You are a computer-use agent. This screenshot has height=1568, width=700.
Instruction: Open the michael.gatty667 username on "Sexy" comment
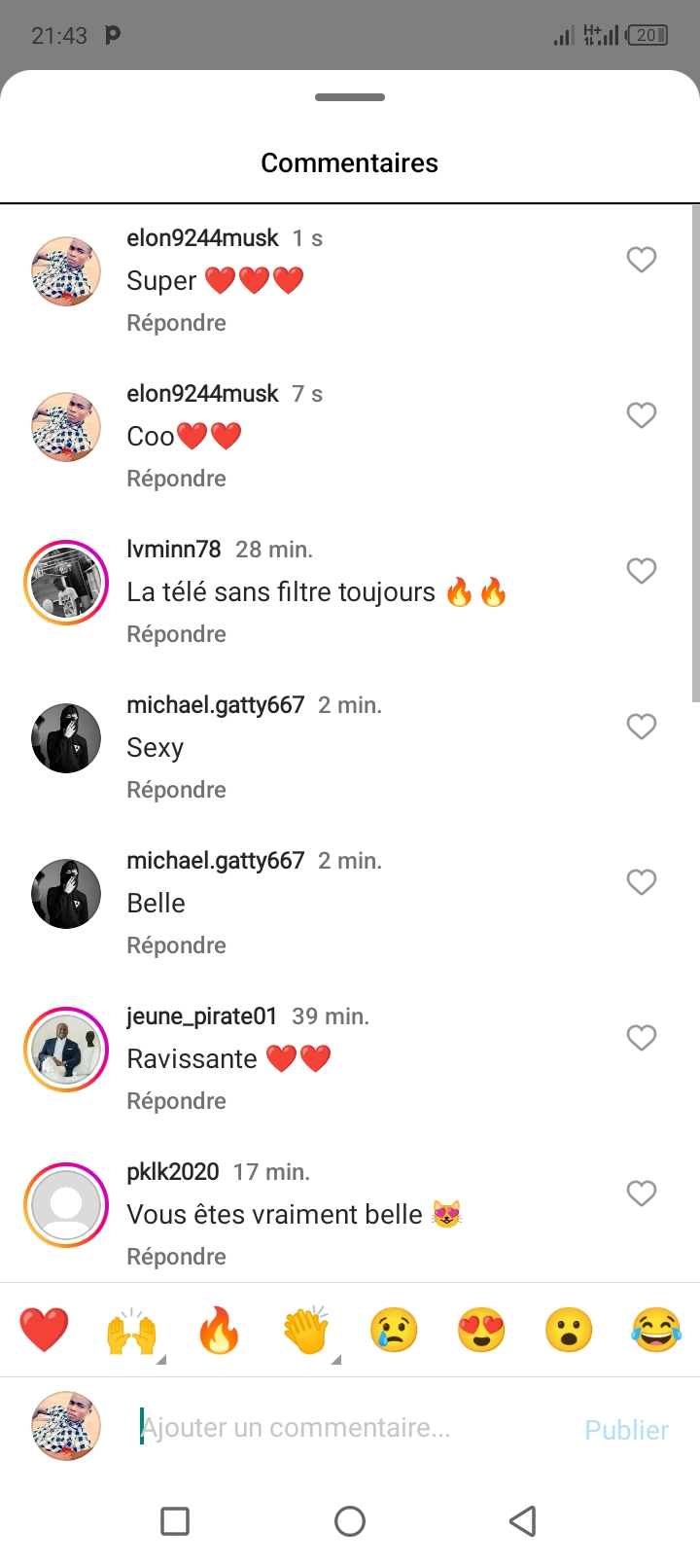(x=216, y=705)
